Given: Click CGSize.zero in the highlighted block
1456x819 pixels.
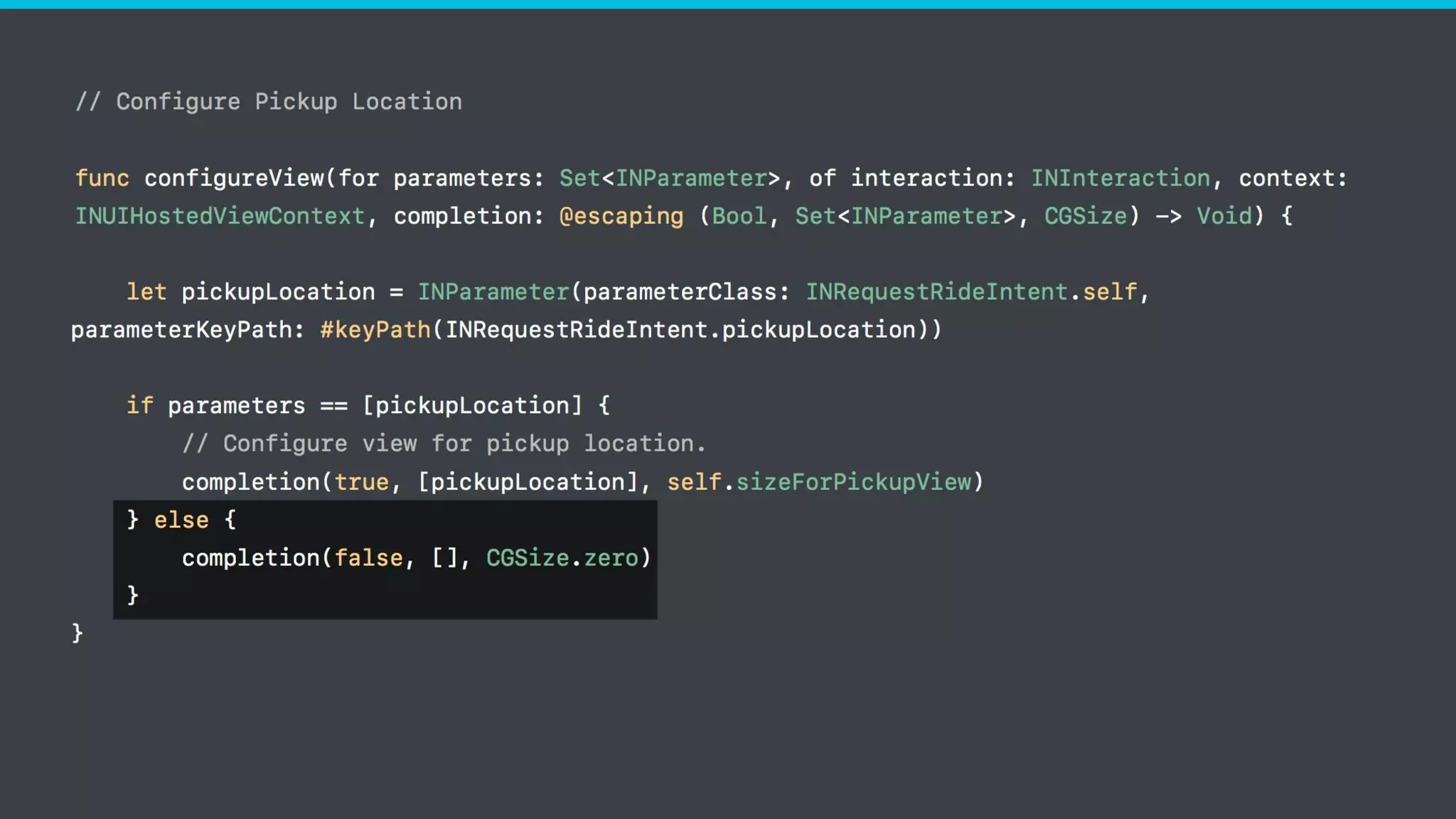Looking at the screenshot, I should click(562, 558).
